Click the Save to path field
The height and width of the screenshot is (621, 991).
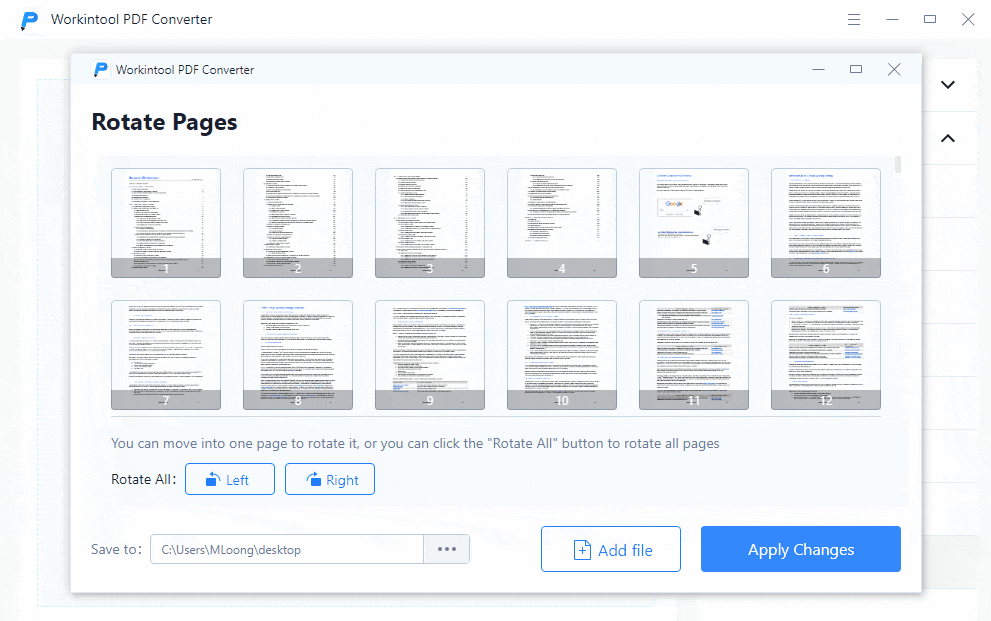click(287, 549)
